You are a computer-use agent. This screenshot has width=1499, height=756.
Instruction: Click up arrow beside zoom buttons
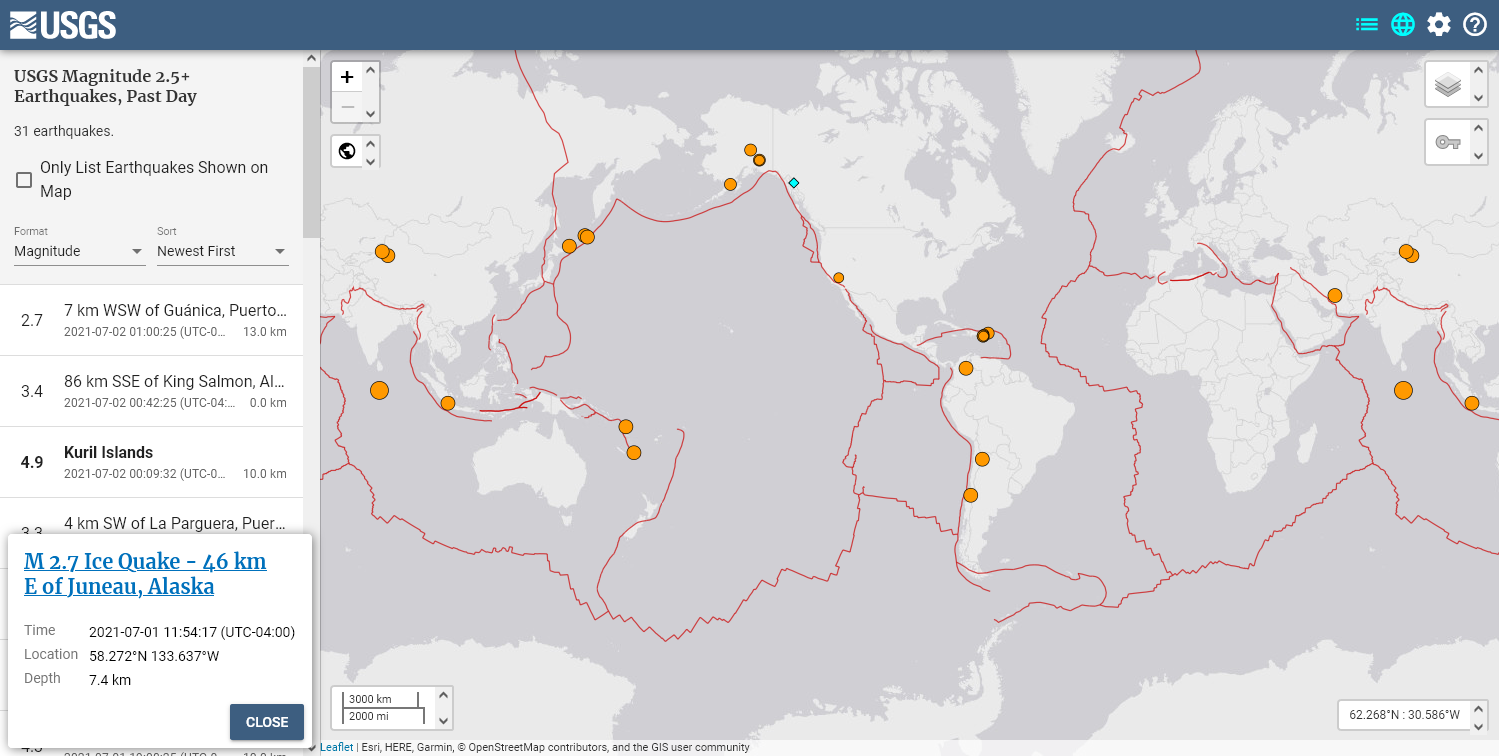click(x=370, y=70)
